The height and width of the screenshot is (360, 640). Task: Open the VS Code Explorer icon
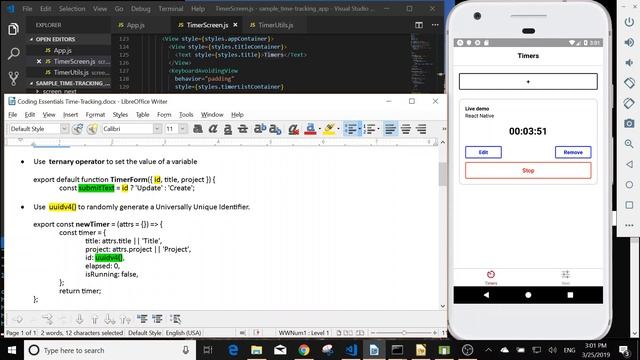[13, 29]
